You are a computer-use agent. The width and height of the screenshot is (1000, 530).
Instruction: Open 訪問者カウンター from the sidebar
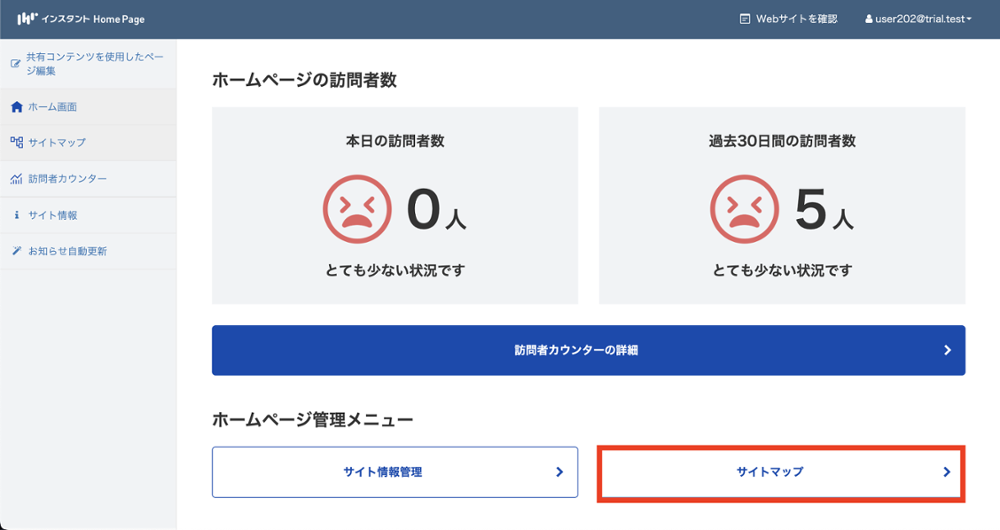(x=67, y=179)
